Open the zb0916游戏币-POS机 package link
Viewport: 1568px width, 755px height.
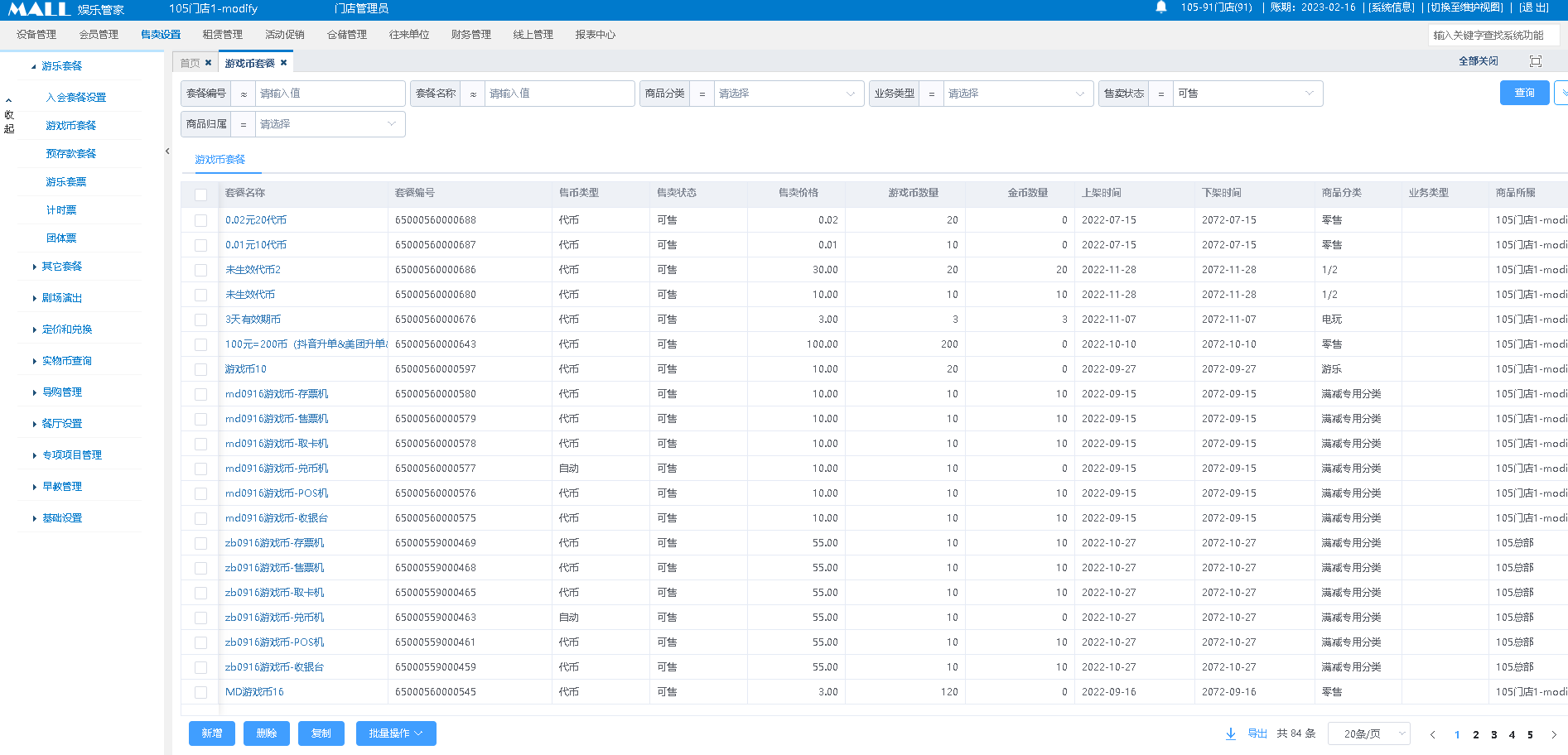(x=275, y=642)
